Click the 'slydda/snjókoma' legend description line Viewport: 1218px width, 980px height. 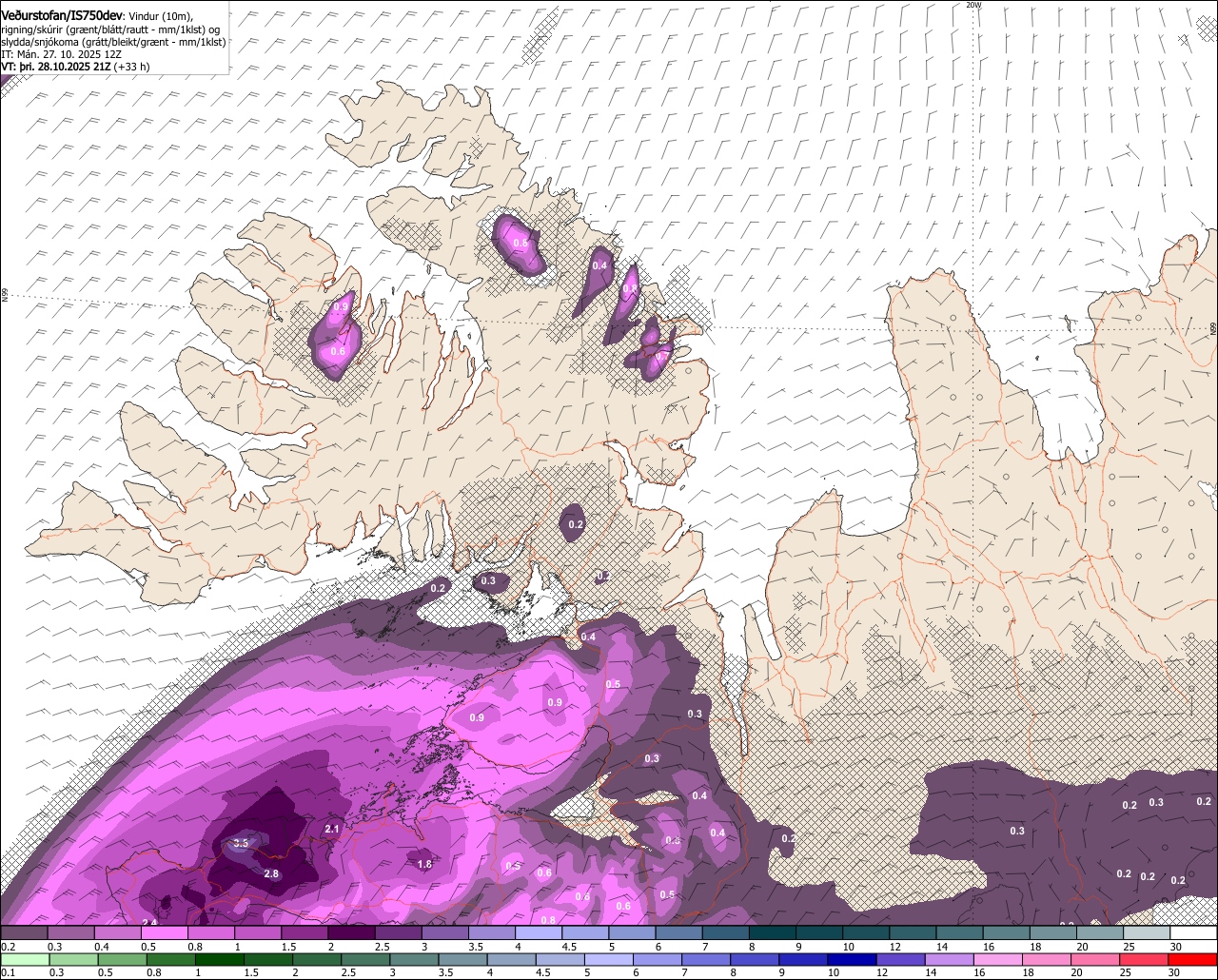pyautogui.click(x=113, y=42)
